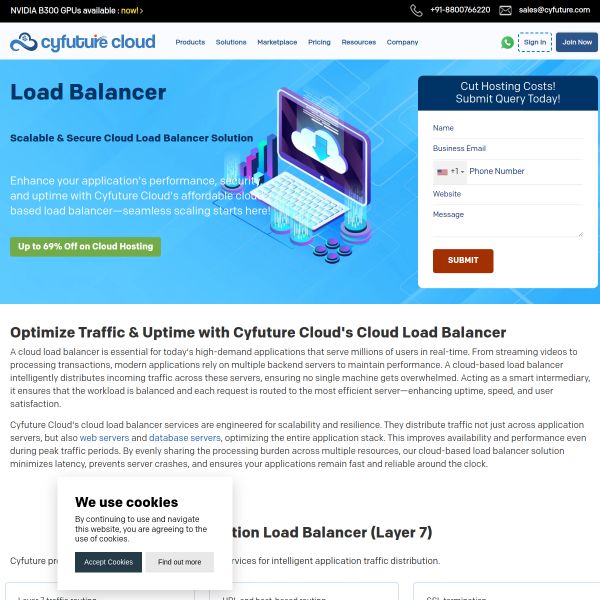Open the Products menu
This screenshot has width=600, height=600.
click(x=190, y=42)
